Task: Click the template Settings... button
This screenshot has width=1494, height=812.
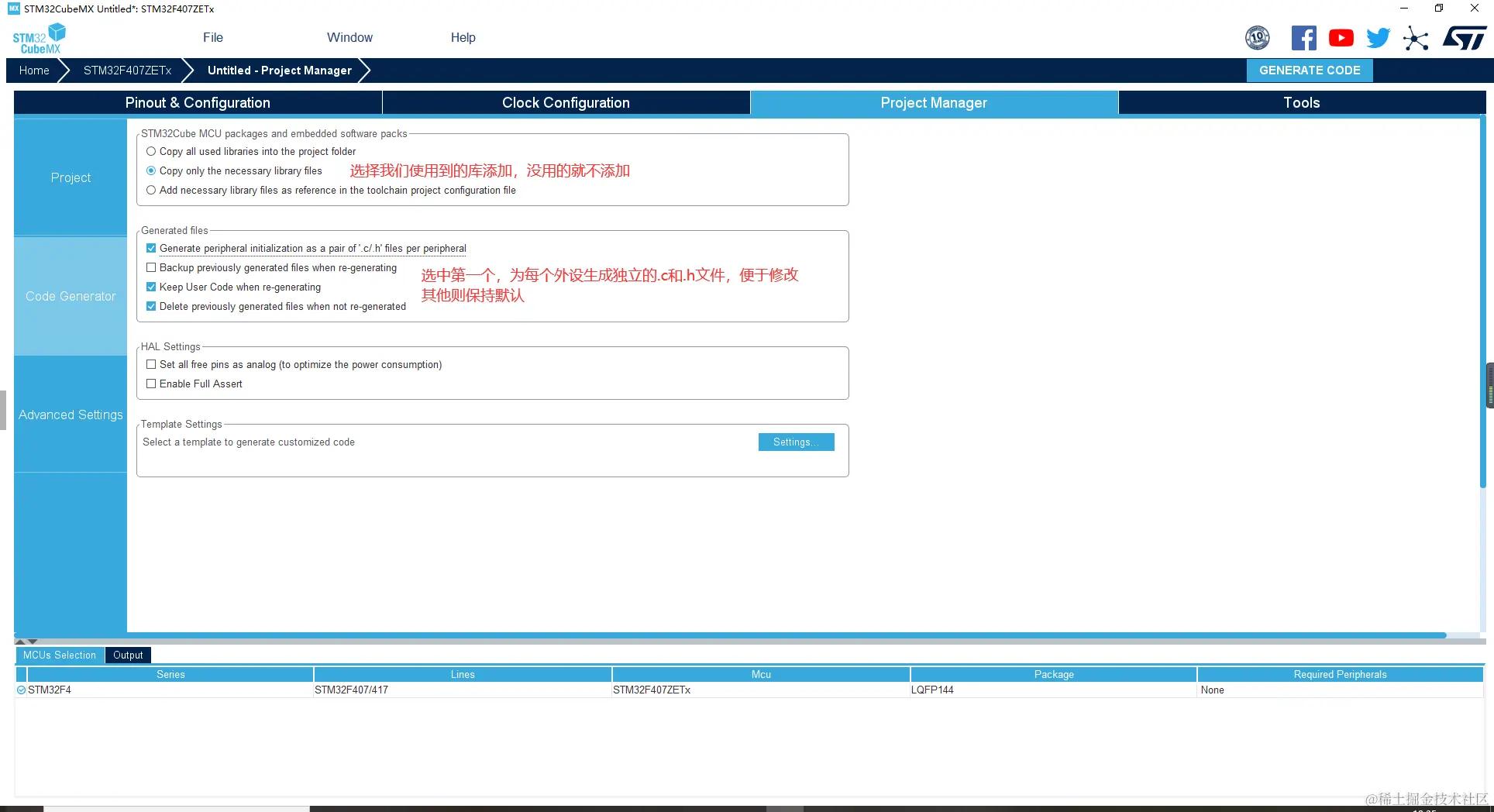Action: [796, 442]
